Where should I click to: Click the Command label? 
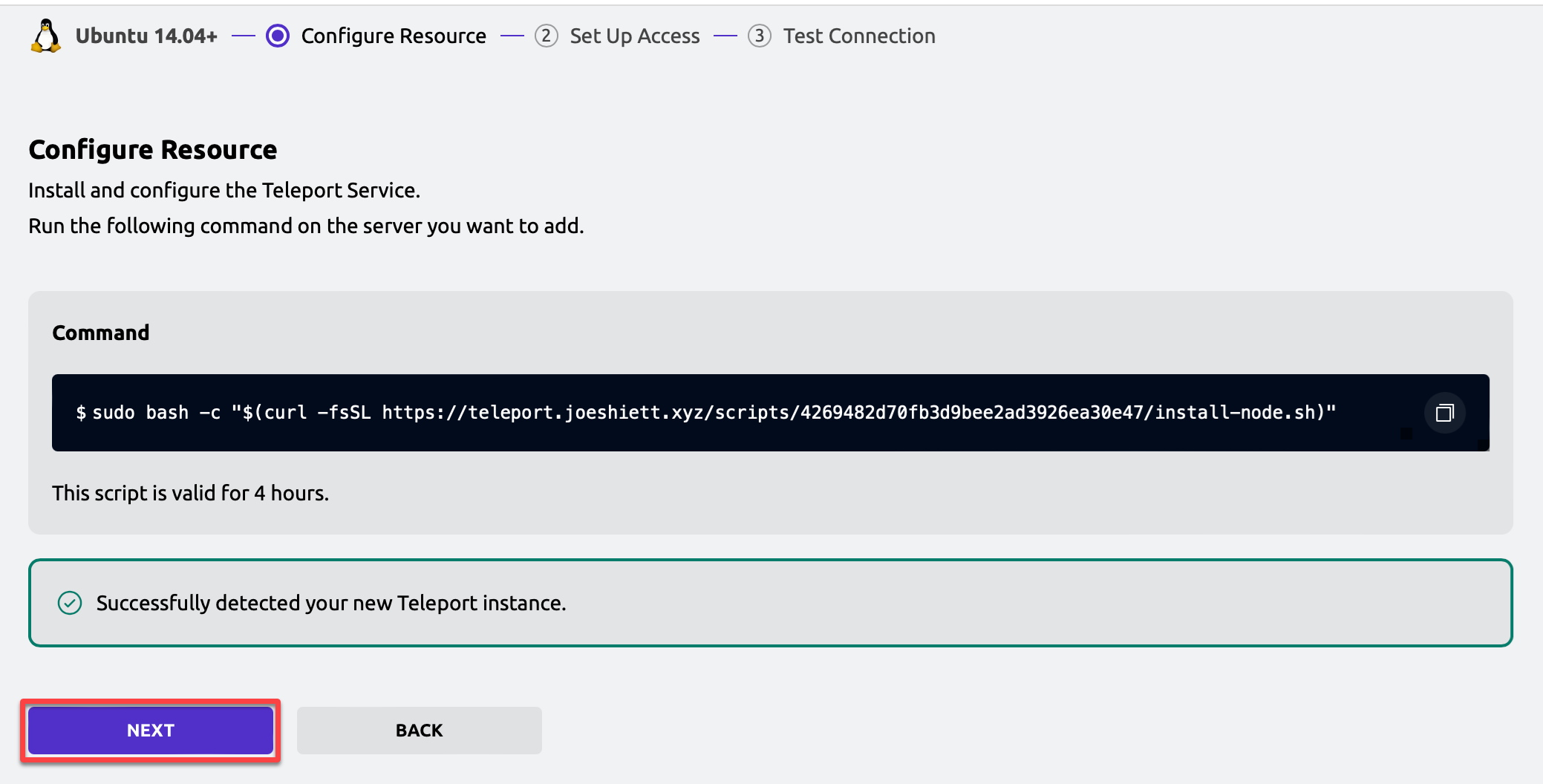101,333
